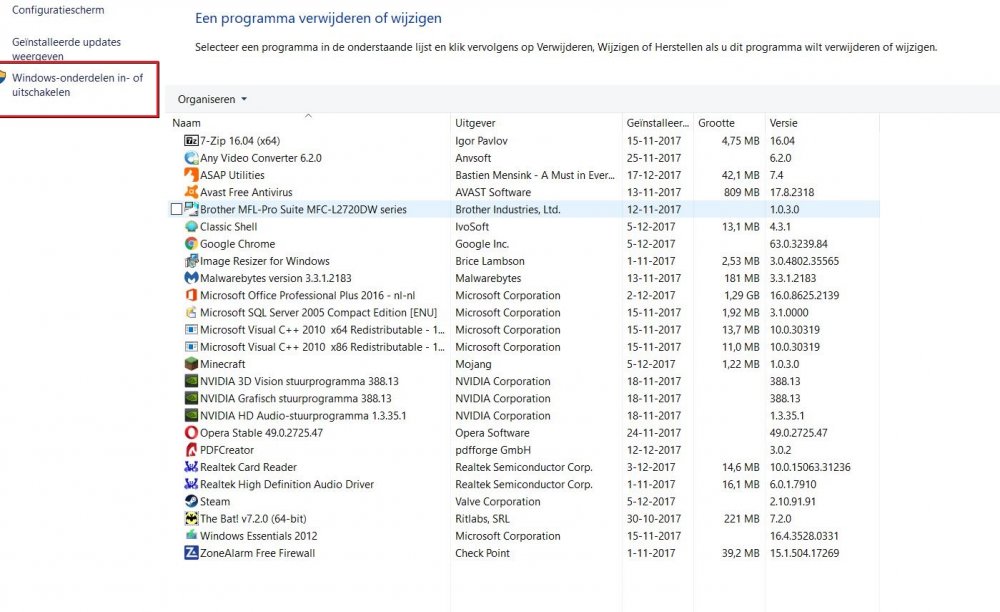
Task: Click the Minecraft block icon
Action: point(191,364)
